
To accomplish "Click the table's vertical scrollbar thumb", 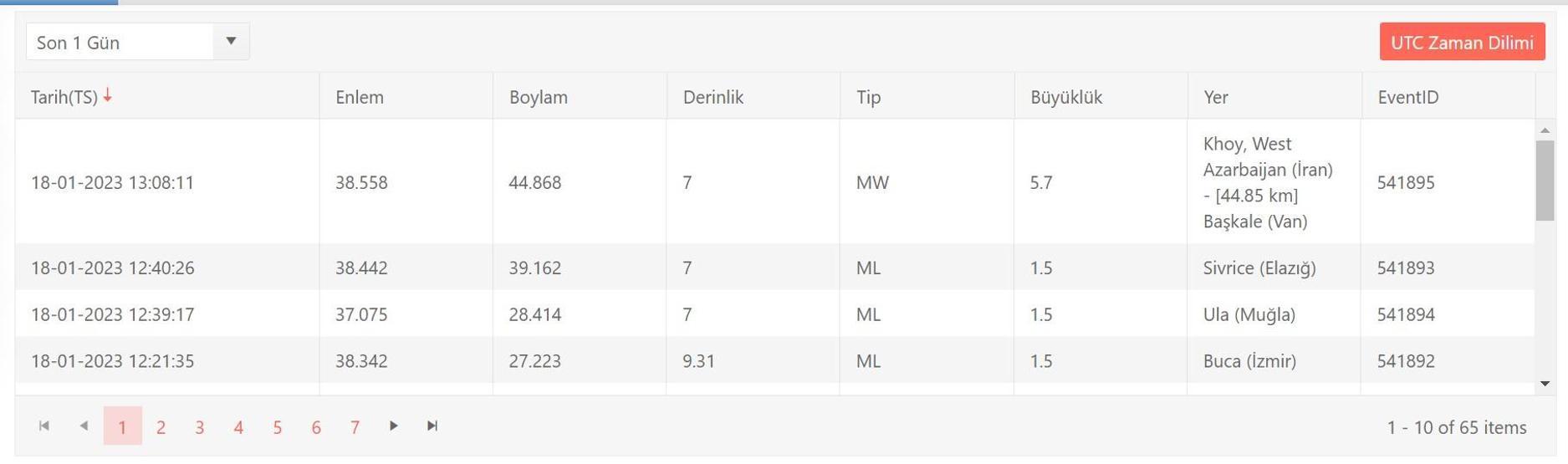I will 1545,181.
